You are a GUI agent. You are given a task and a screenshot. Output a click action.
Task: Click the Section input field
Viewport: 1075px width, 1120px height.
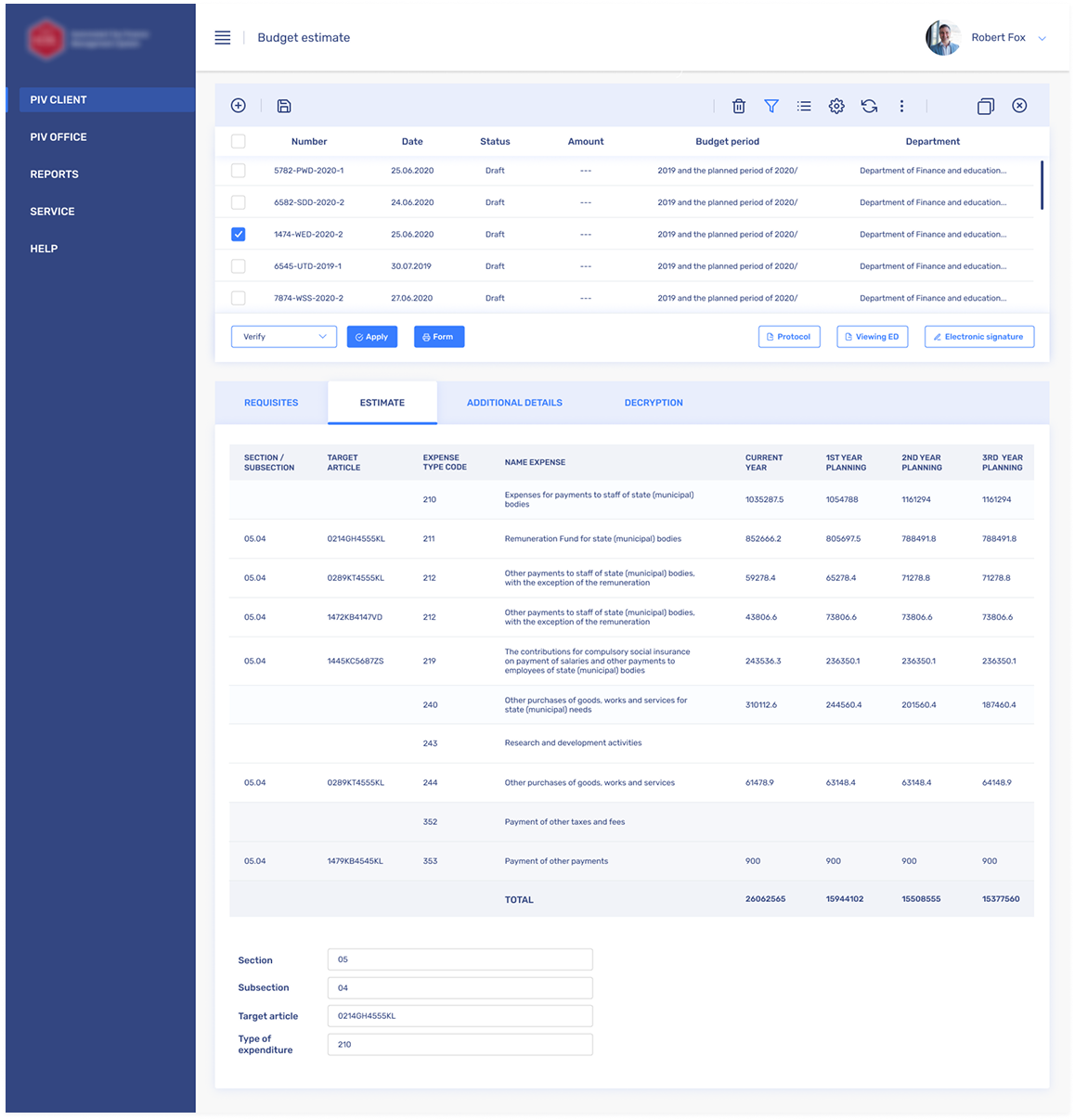(460, 959)
